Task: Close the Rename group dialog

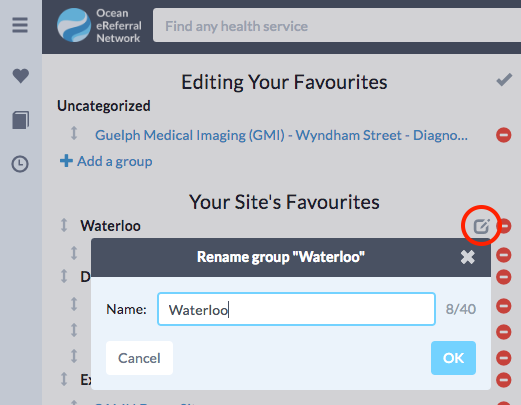Action: point(468,257)
